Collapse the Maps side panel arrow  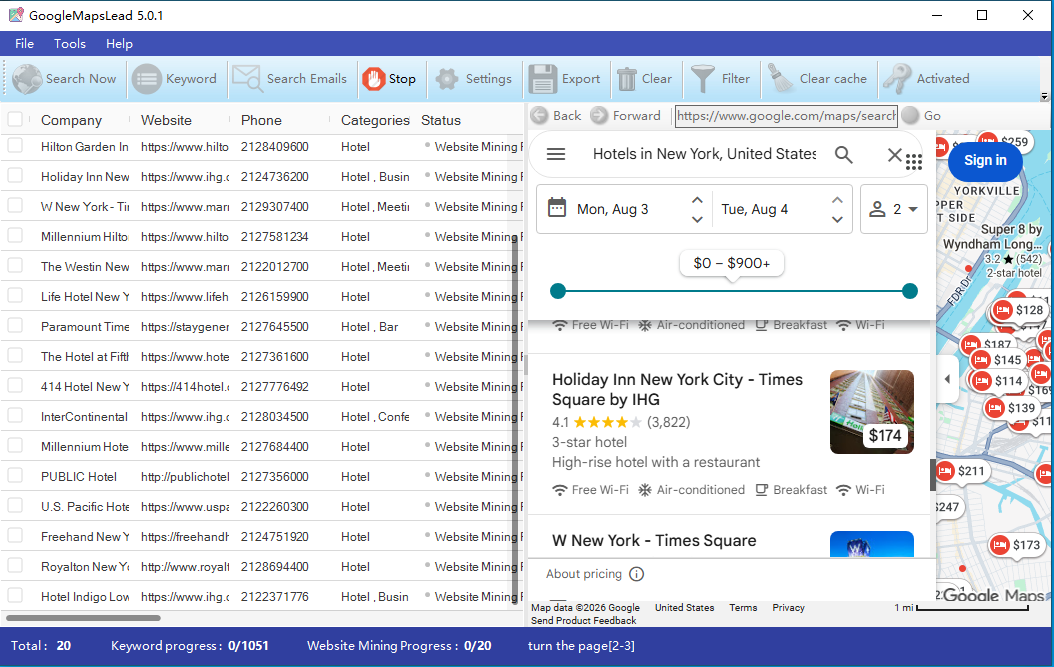click(x=947, y=379)
